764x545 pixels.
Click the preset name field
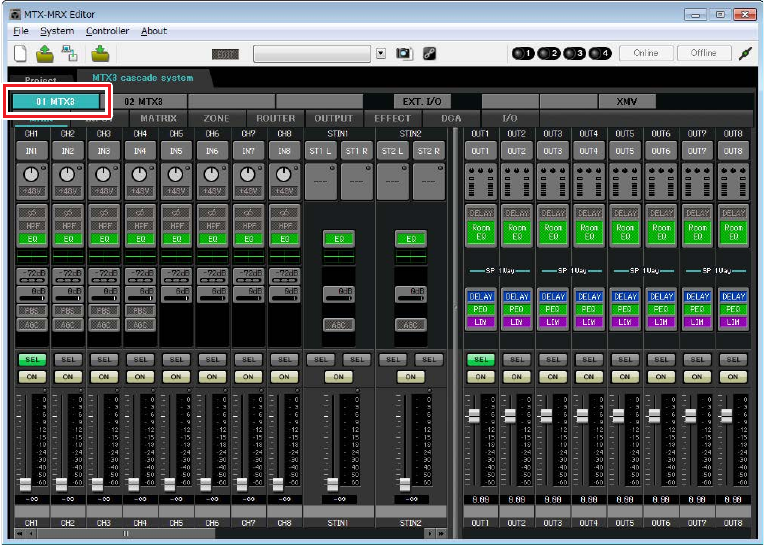(312, 53)
